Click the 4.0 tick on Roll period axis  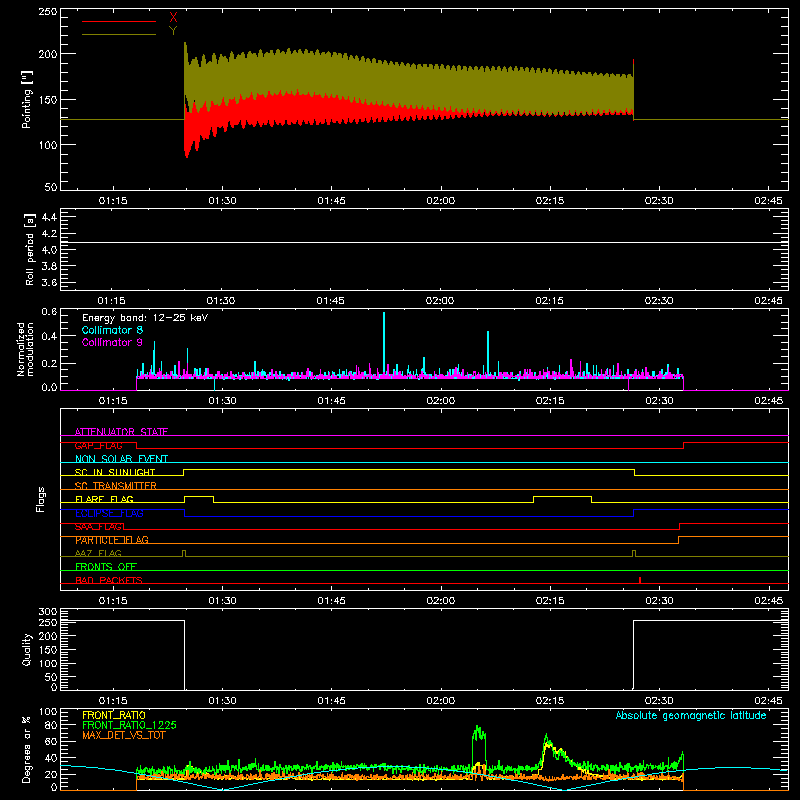(x=49, y=250)
